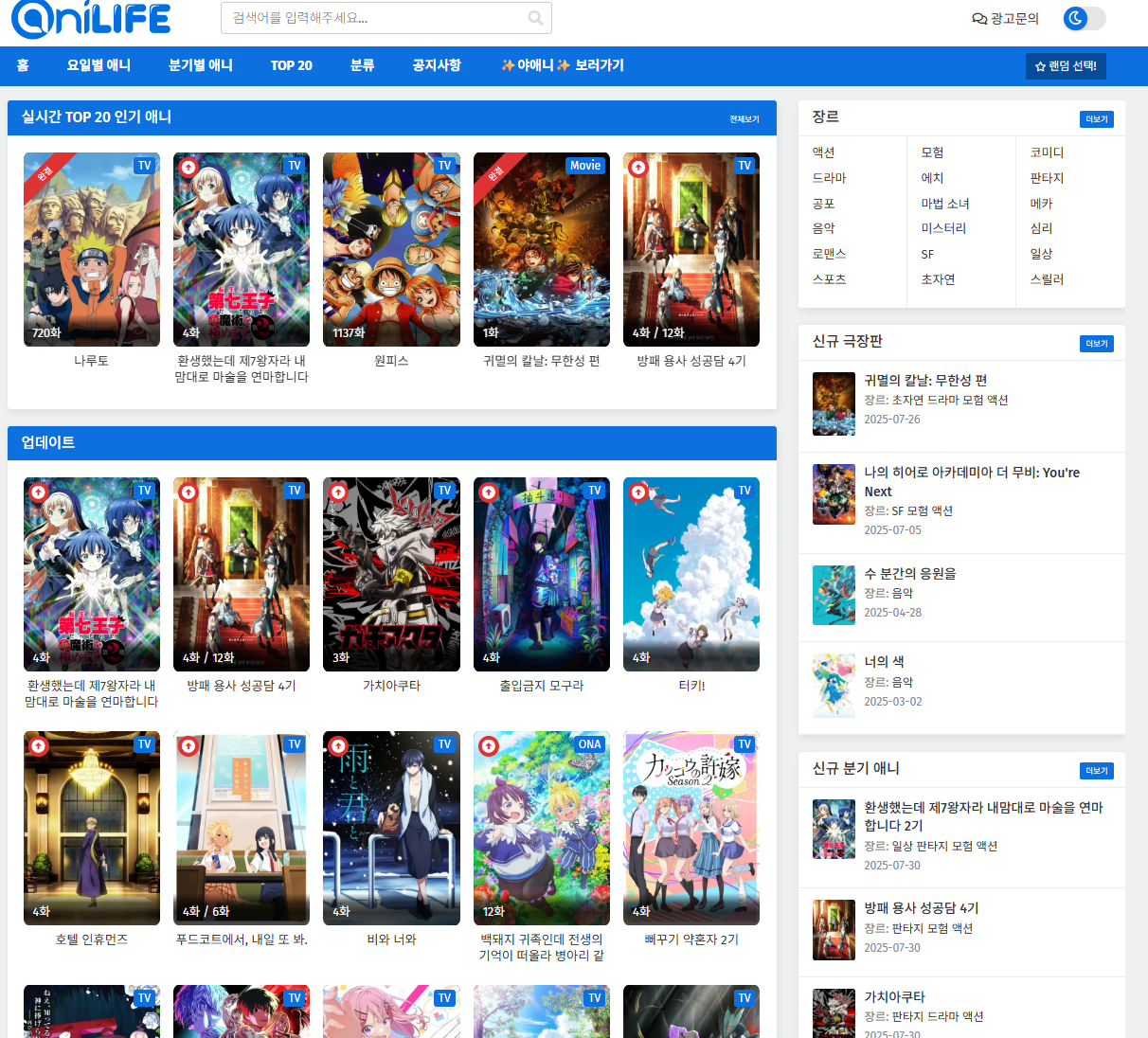1148x1038 pixels.
Task: Open 방패 용사 성공담 4기 in 신규 분기 list
Action: point(922,907)
